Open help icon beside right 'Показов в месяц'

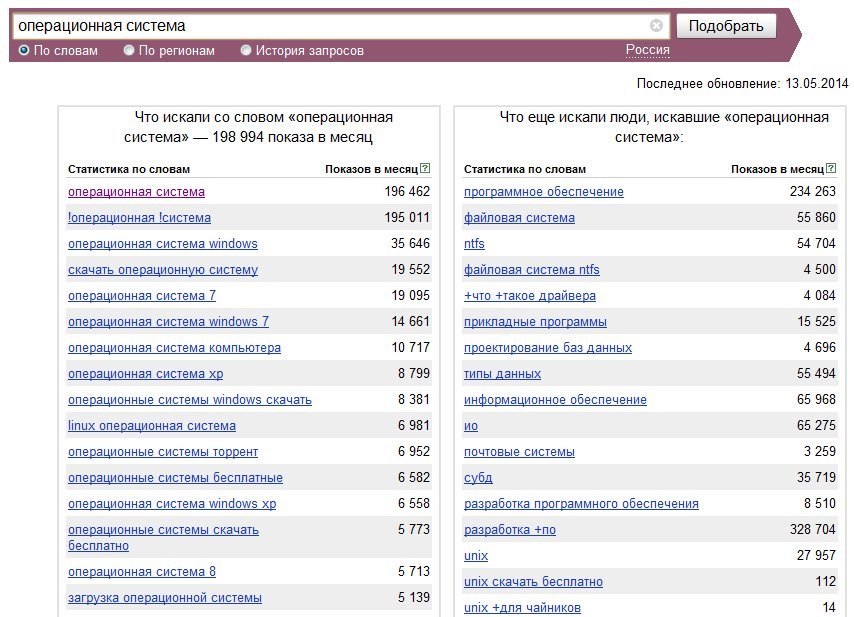(x=831, y=168)
